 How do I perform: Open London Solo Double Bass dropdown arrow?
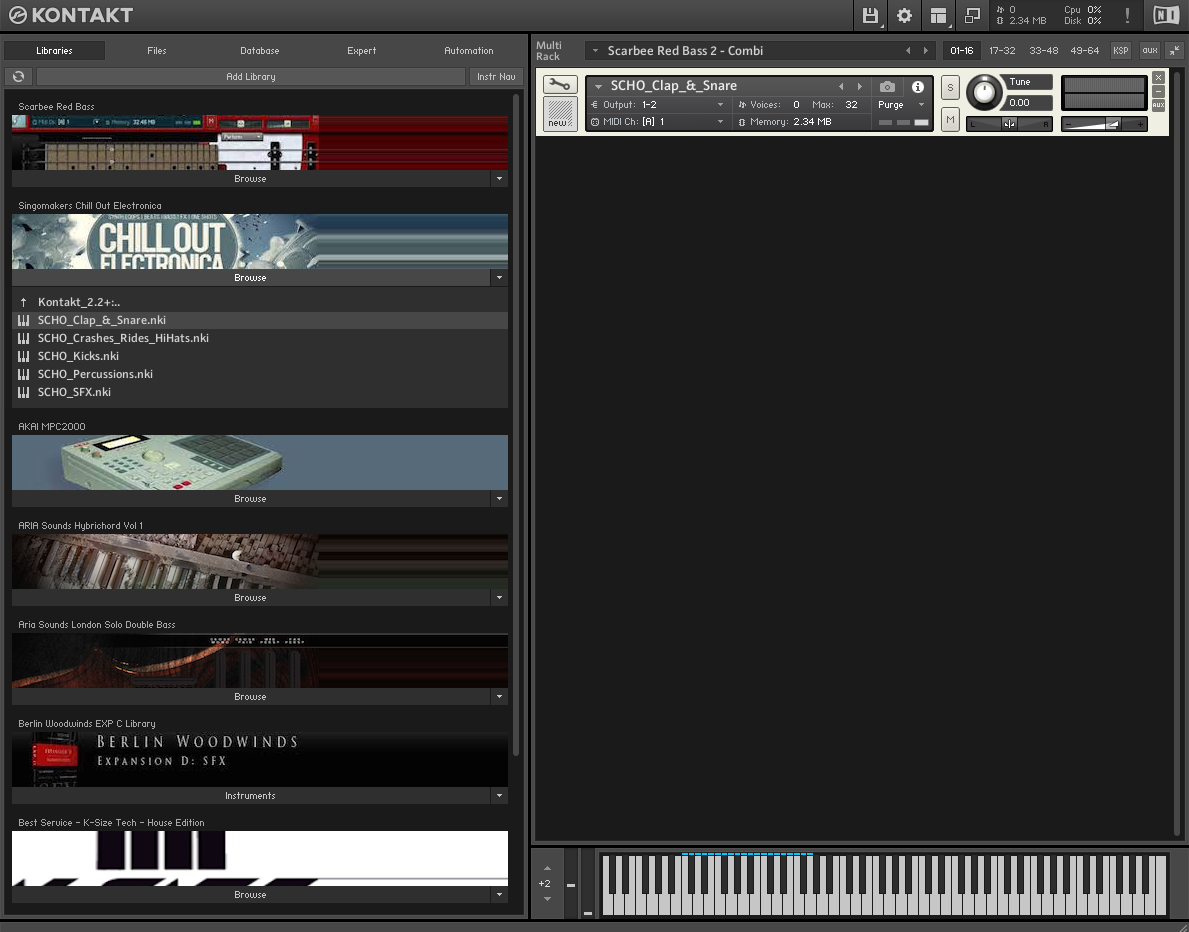point(499,697)
